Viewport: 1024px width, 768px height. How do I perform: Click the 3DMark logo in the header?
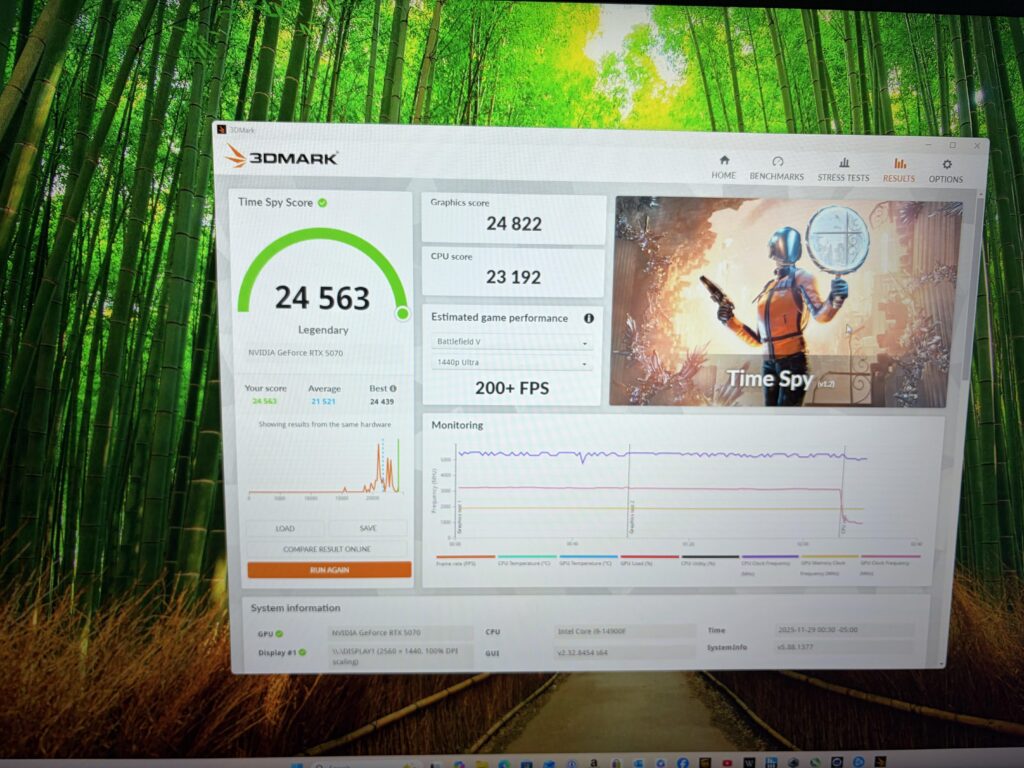[x=281, y=157]
